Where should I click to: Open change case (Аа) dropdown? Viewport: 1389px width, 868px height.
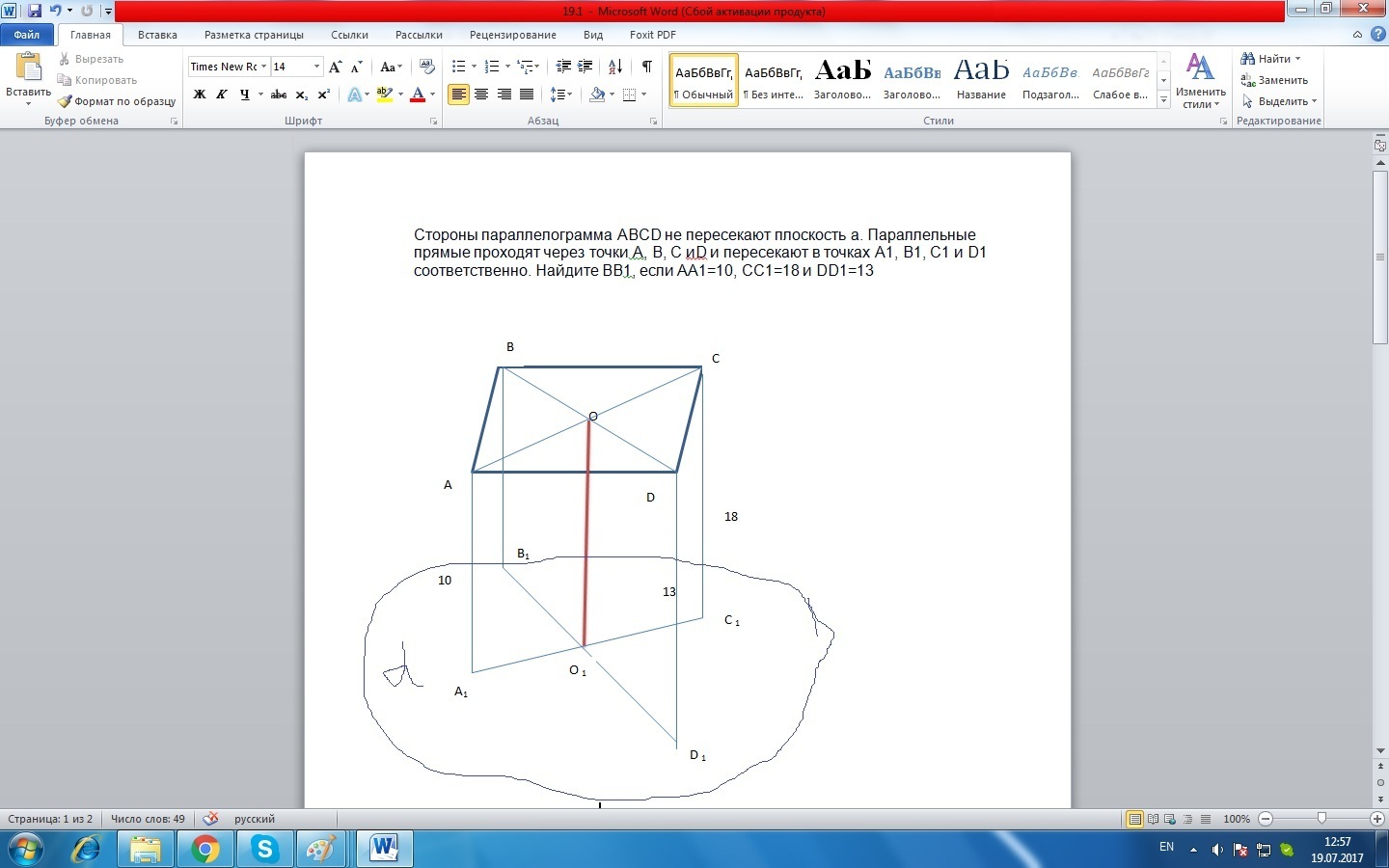391,67
